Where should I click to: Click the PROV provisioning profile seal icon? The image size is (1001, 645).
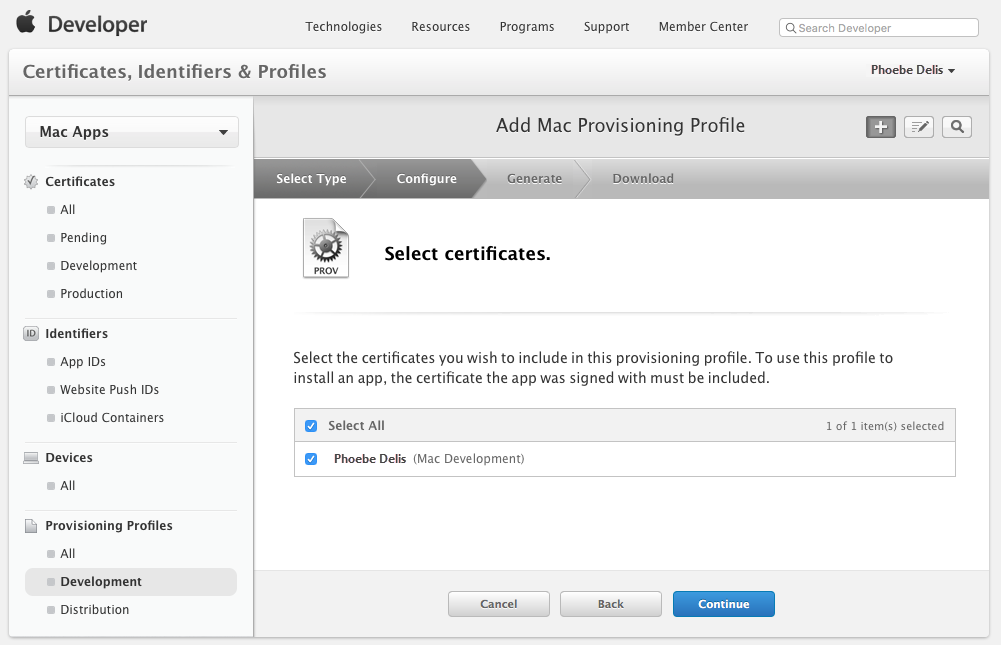[325, 247]
